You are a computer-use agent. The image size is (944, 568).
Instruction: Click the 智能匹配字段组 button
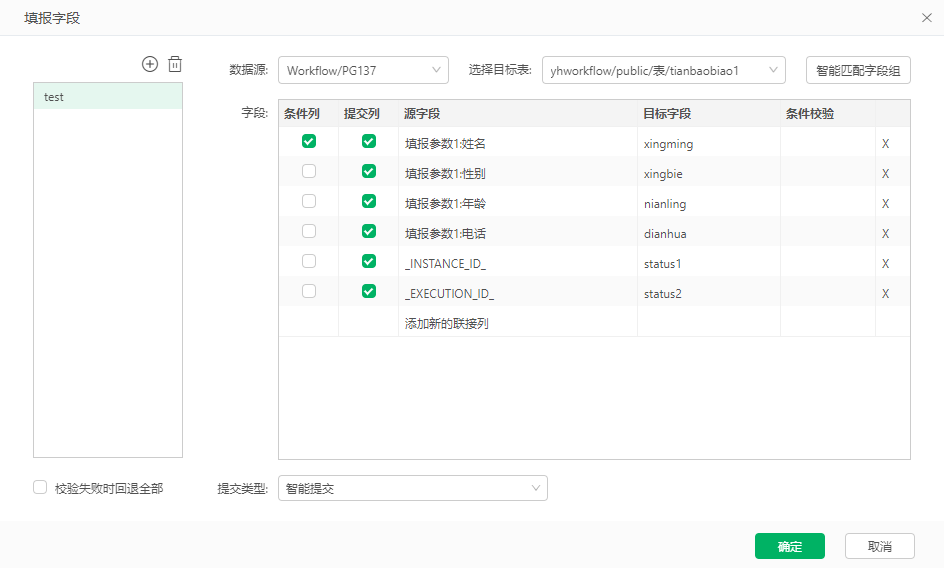coord(858,70)
